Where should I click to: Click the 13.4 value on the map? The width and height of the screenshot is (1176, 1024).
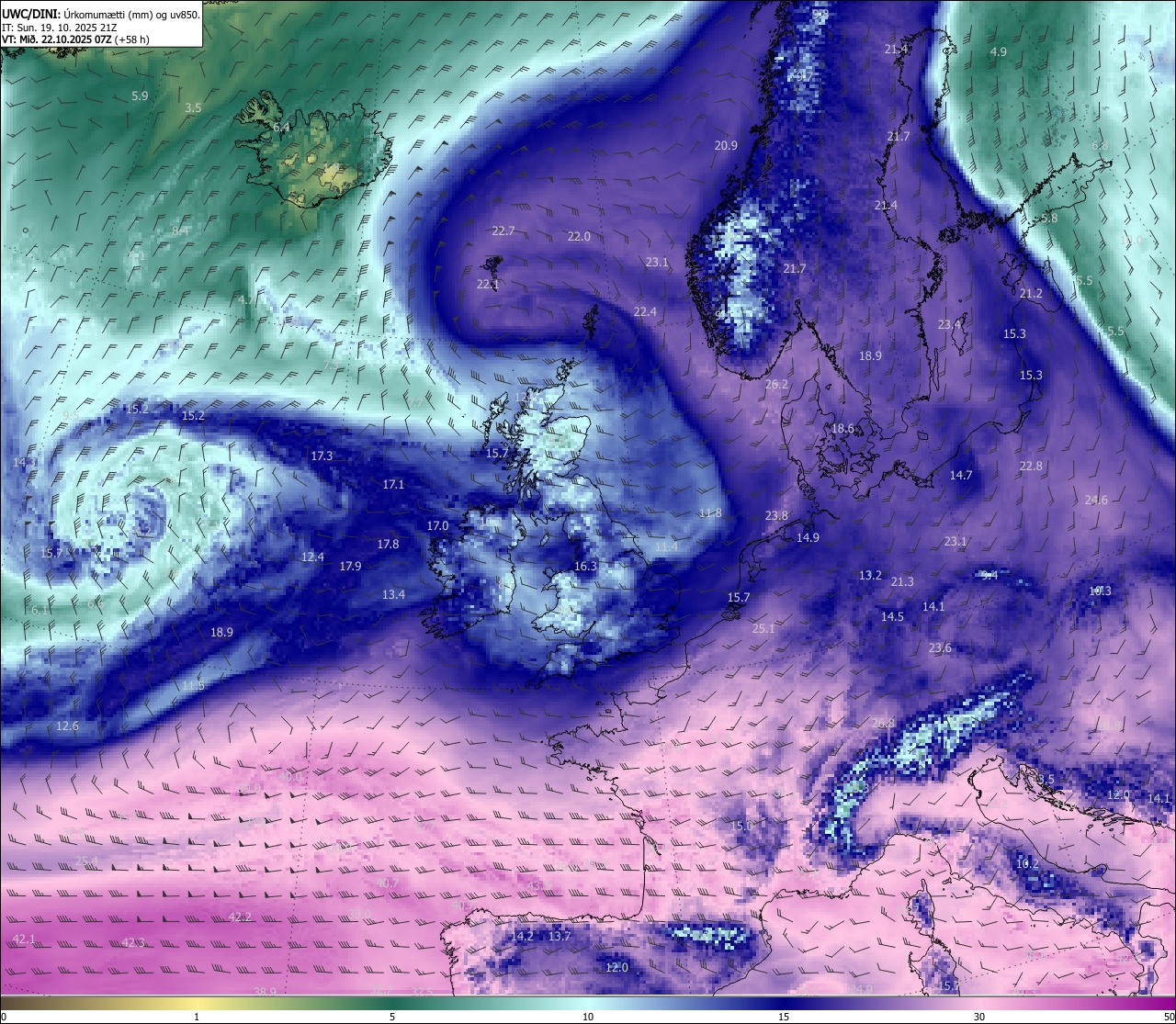(393, 594)
